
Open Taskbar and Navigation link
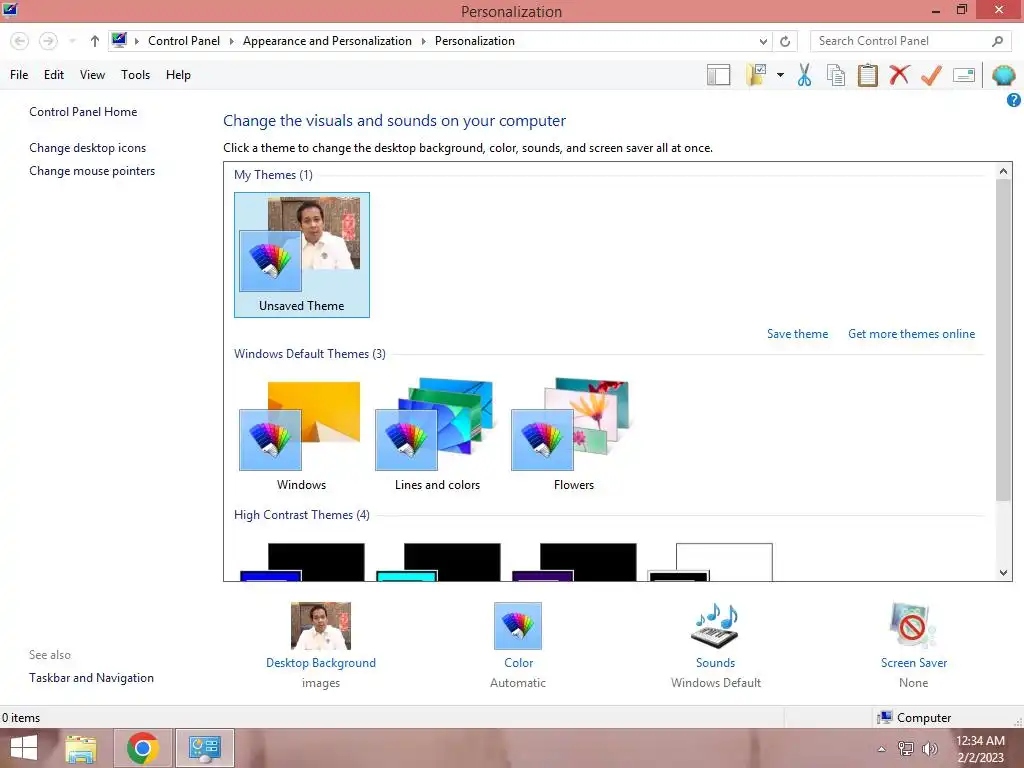click(91, 678)
